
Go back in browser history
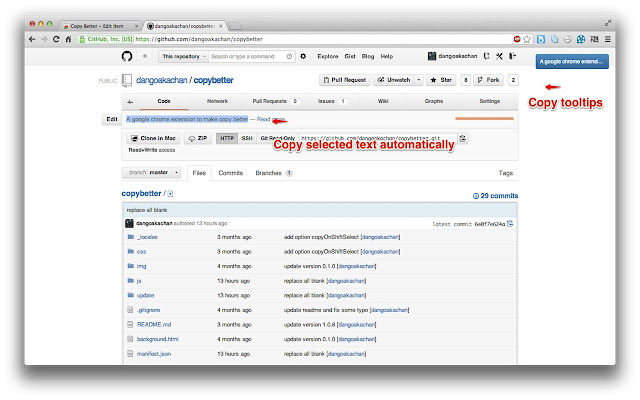pos(32,39)
